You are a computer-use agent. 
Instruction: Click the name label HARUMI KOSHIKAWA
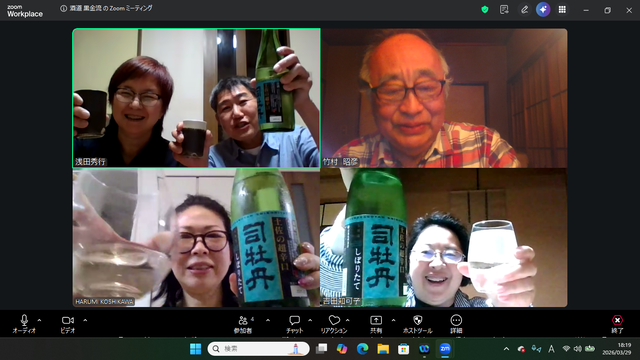104,302
